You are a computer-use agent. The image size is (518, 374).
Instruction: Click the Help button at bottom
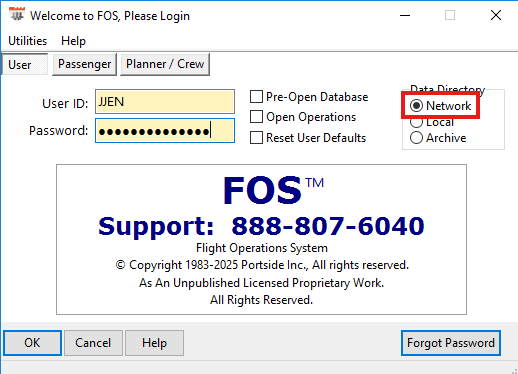click(154, 343)
